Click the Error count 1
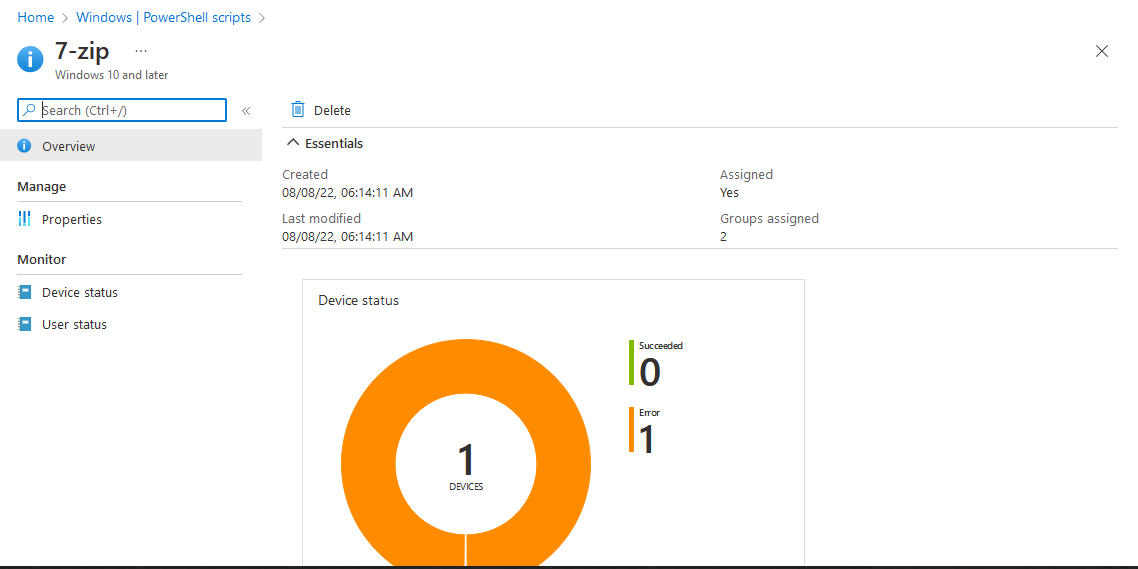Viewport: 1138px width, 569px height. click(x=646, y=438)
